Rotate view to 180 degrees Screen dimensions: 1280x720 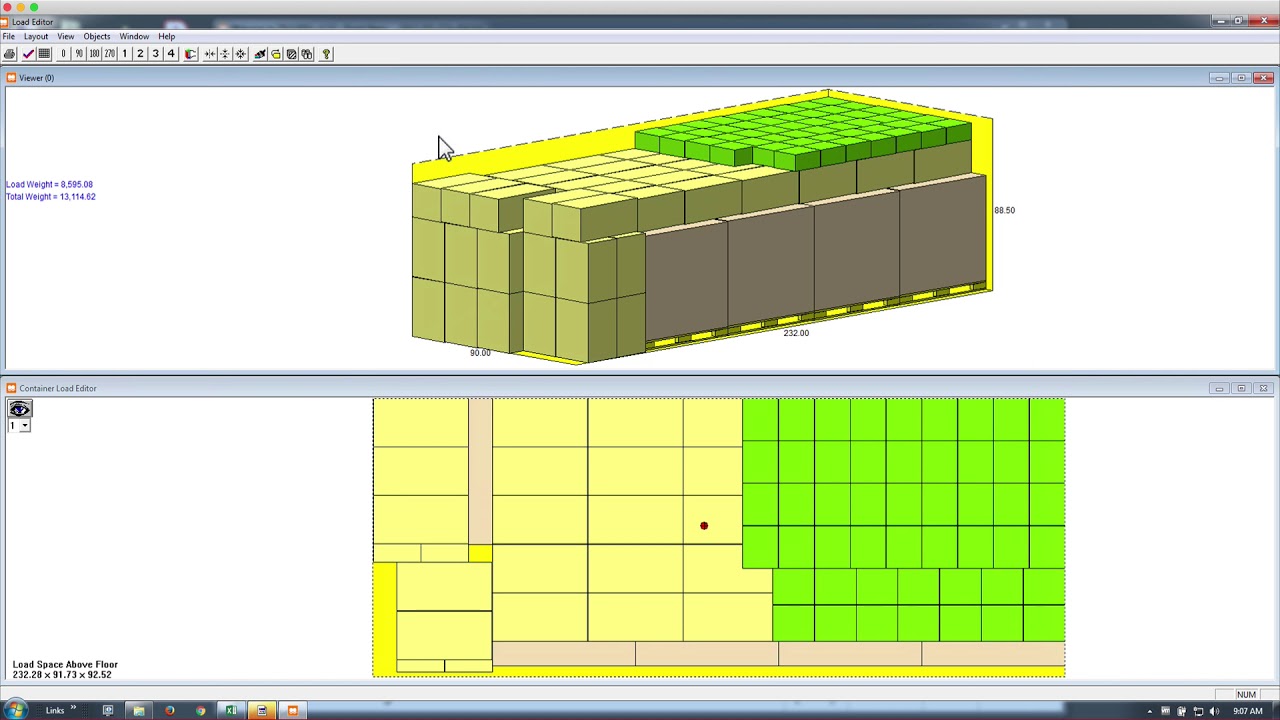[94, 54]
